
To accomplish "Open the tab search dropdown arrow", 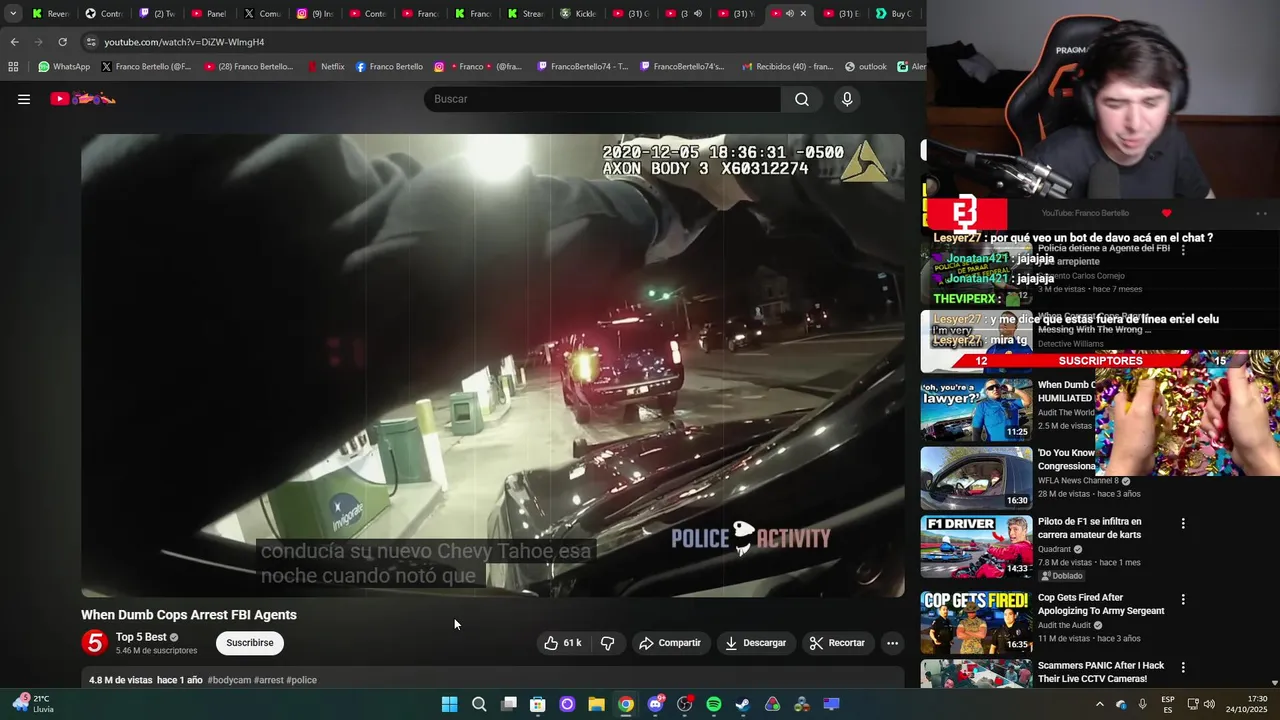I will point(13,14).
